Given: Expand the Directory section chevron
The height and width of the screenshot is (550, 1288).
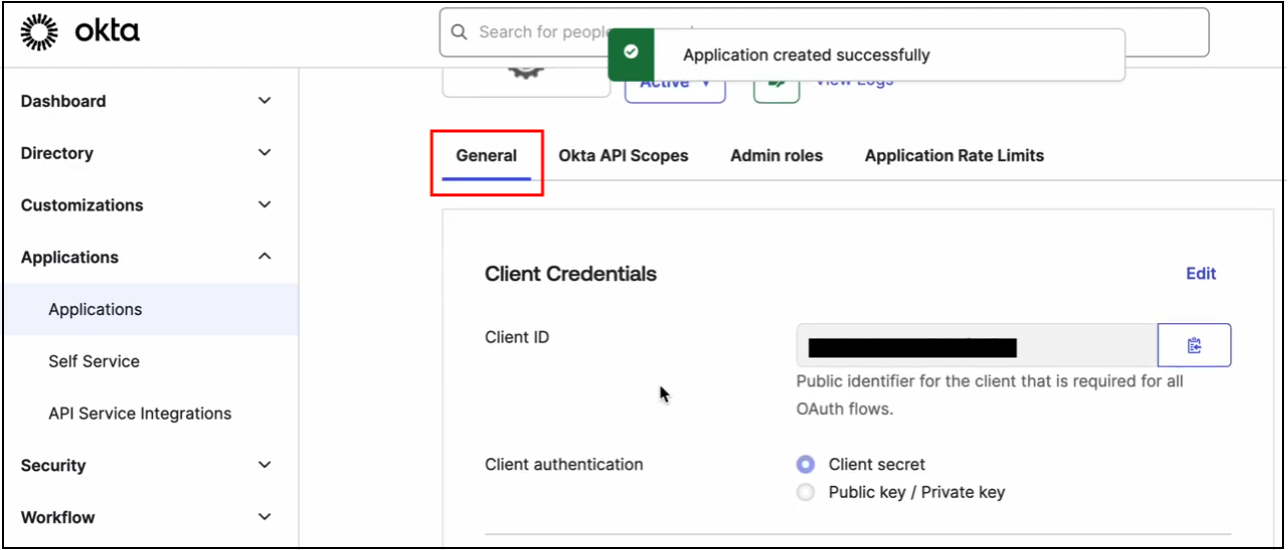Looking at the screenshot, I should (264, 153).
